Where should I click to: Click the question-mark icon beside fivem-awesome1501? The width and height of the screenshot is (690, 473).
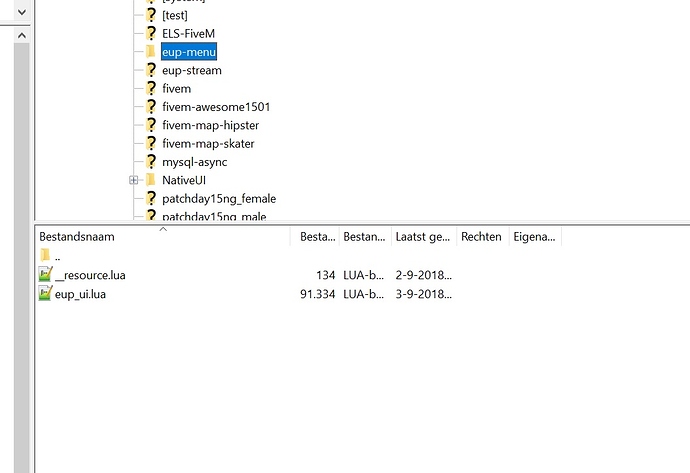coord(151,106)
